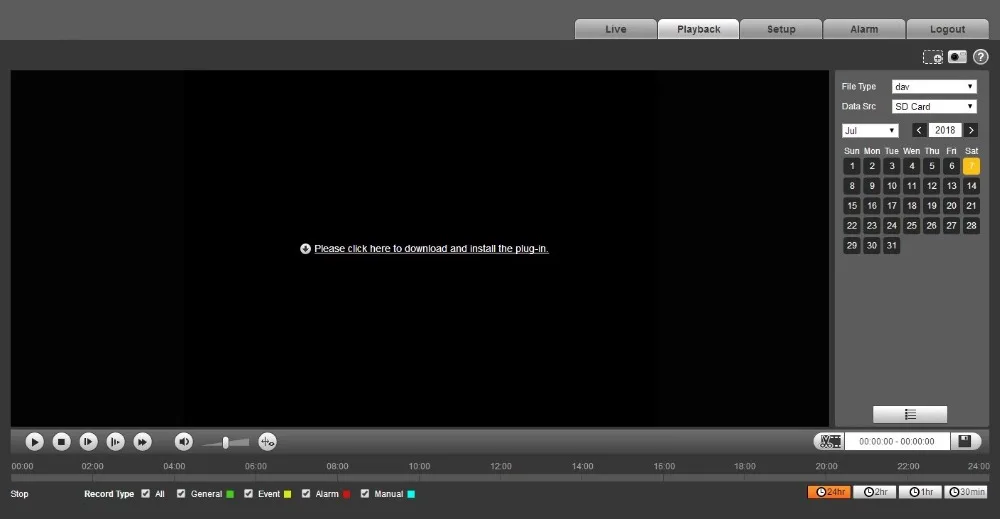This screenshot has width=1000, height=519.
Task: Adjust the volume slider handle
Action: tap(225, 442)
